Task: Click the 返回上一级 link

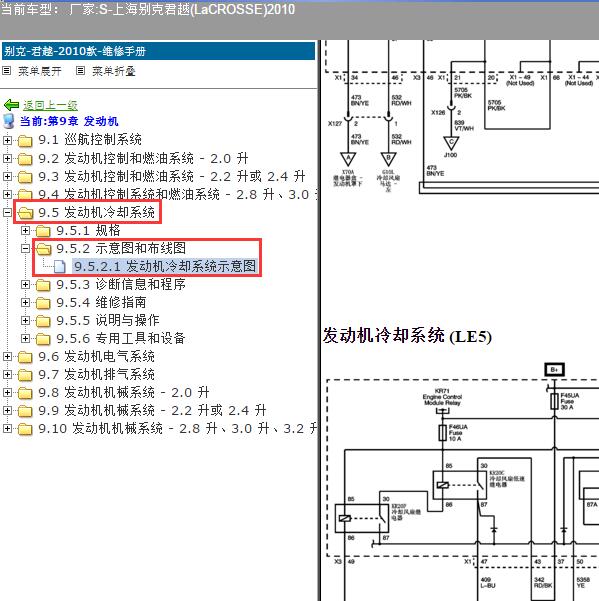Action: pos(50,105)
